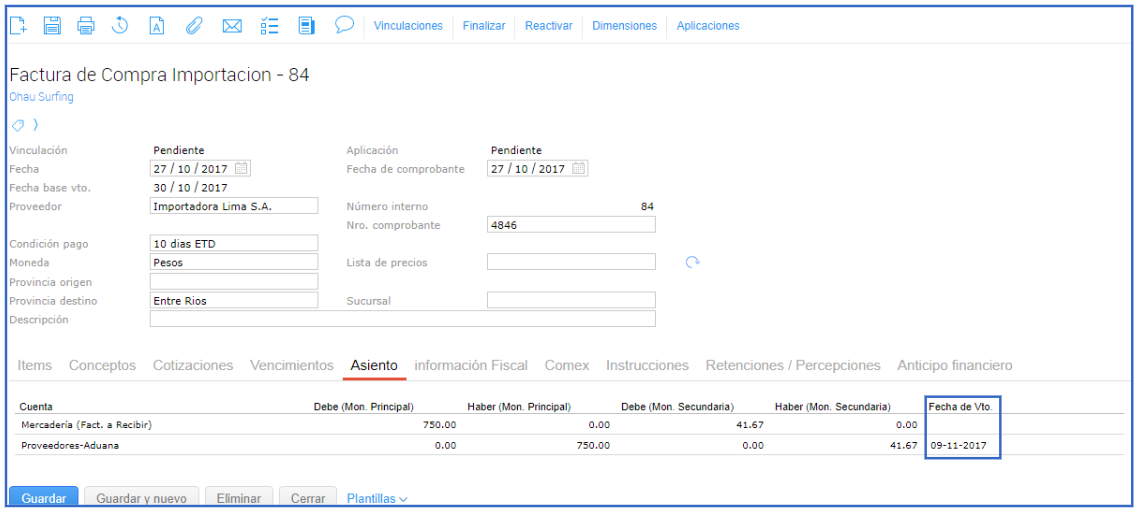
Task: Click the save diskette icon
Action: [52, 26]
